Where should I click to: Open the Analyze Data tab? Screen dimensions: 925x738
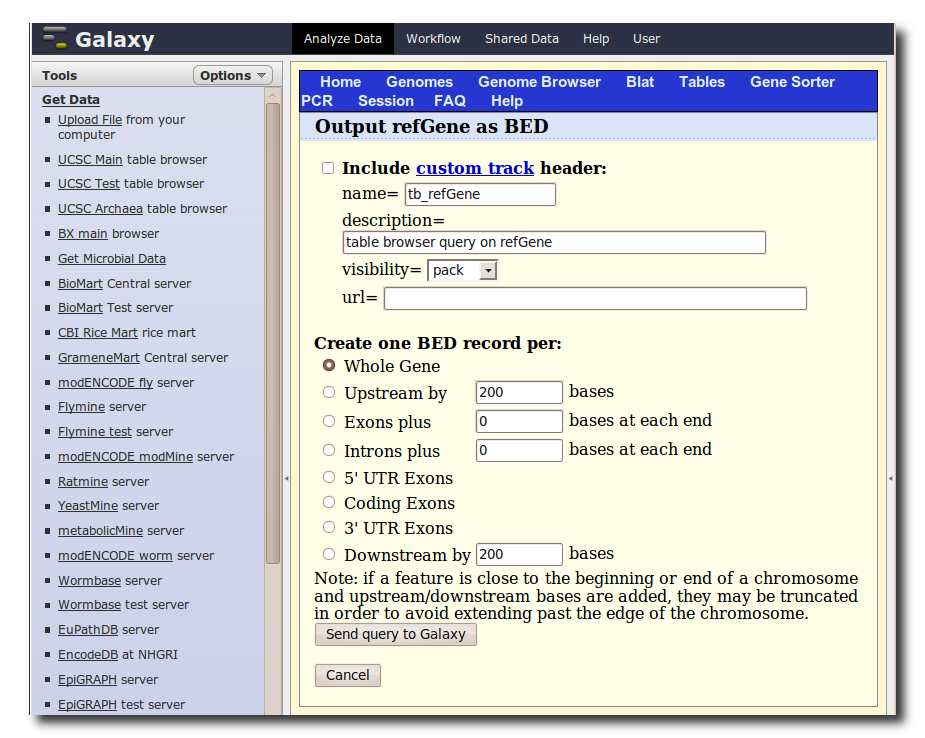click(343, 39)
